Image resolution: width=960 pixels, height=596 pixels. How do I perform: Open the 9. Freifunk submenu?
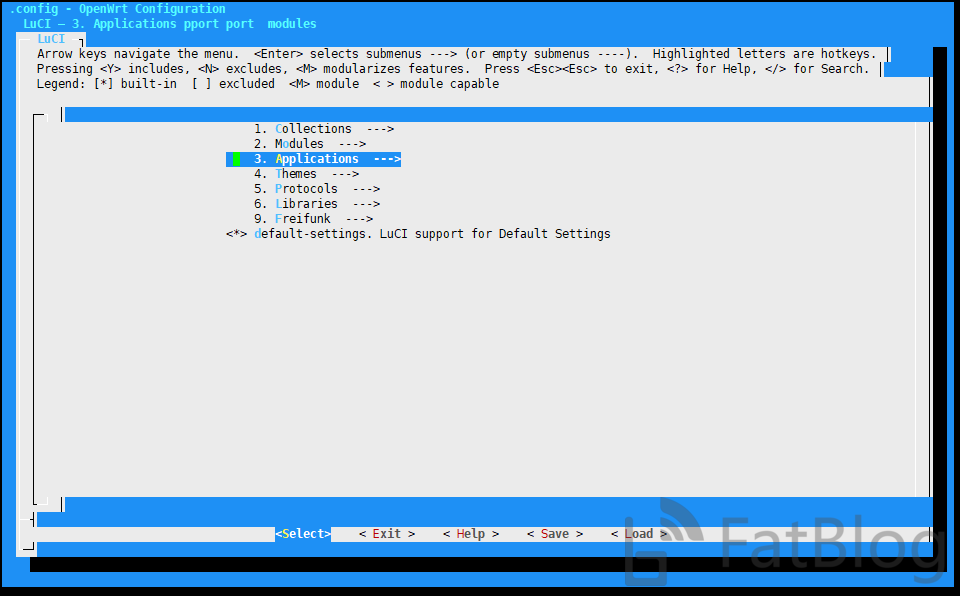[313, 219]
